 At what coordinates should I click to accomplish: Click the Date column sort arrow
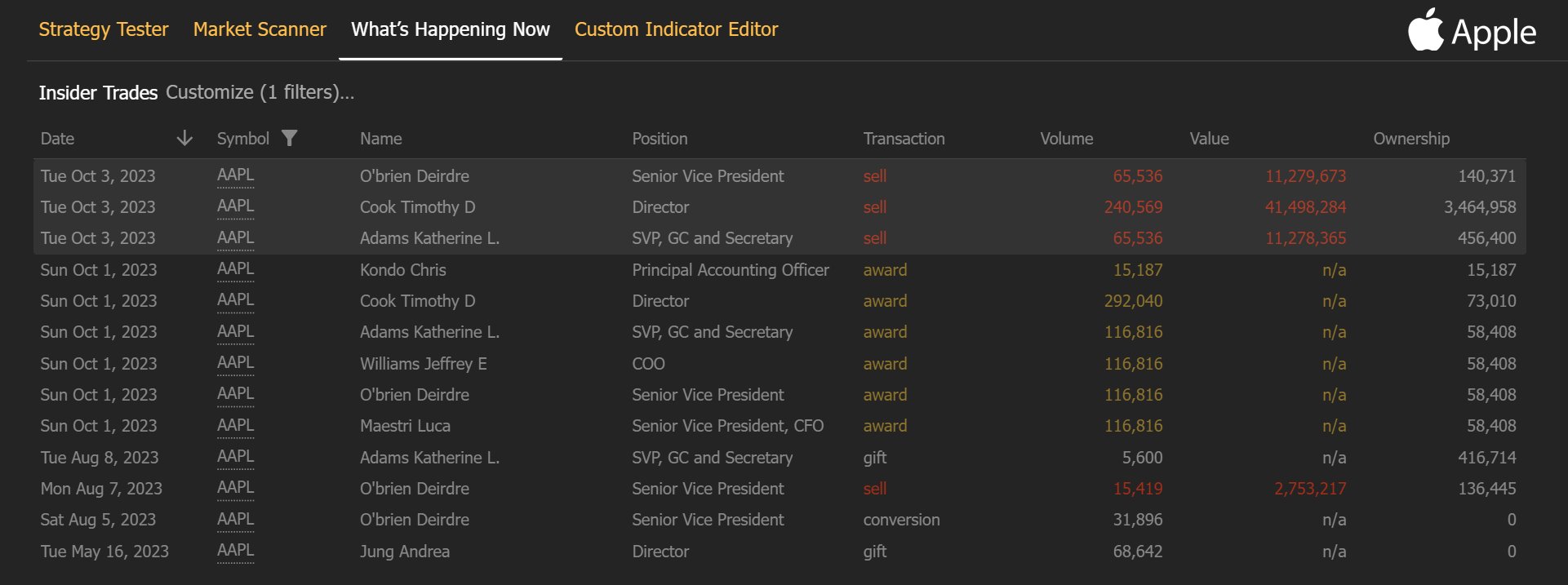[185, 139]
